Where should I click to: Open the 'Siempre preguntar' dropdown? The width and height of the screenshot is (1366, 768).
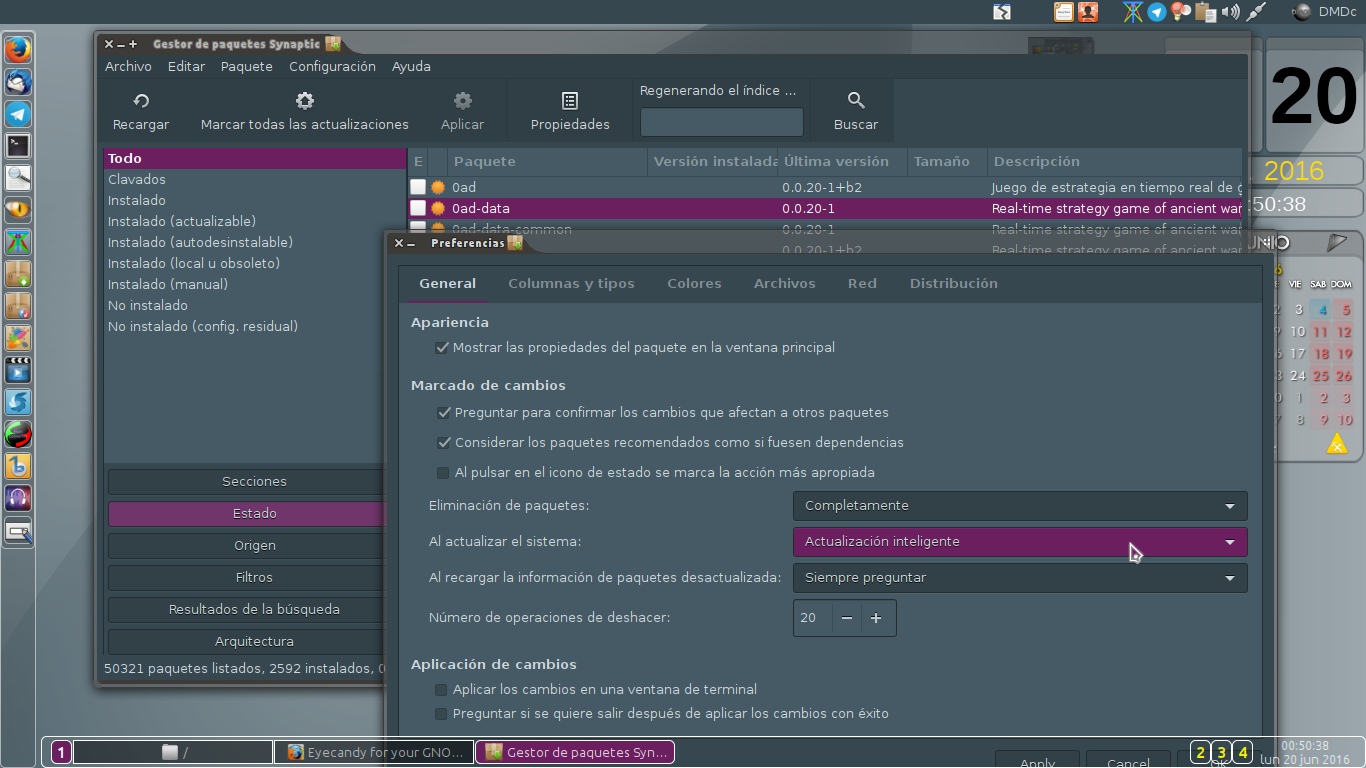1020,578
